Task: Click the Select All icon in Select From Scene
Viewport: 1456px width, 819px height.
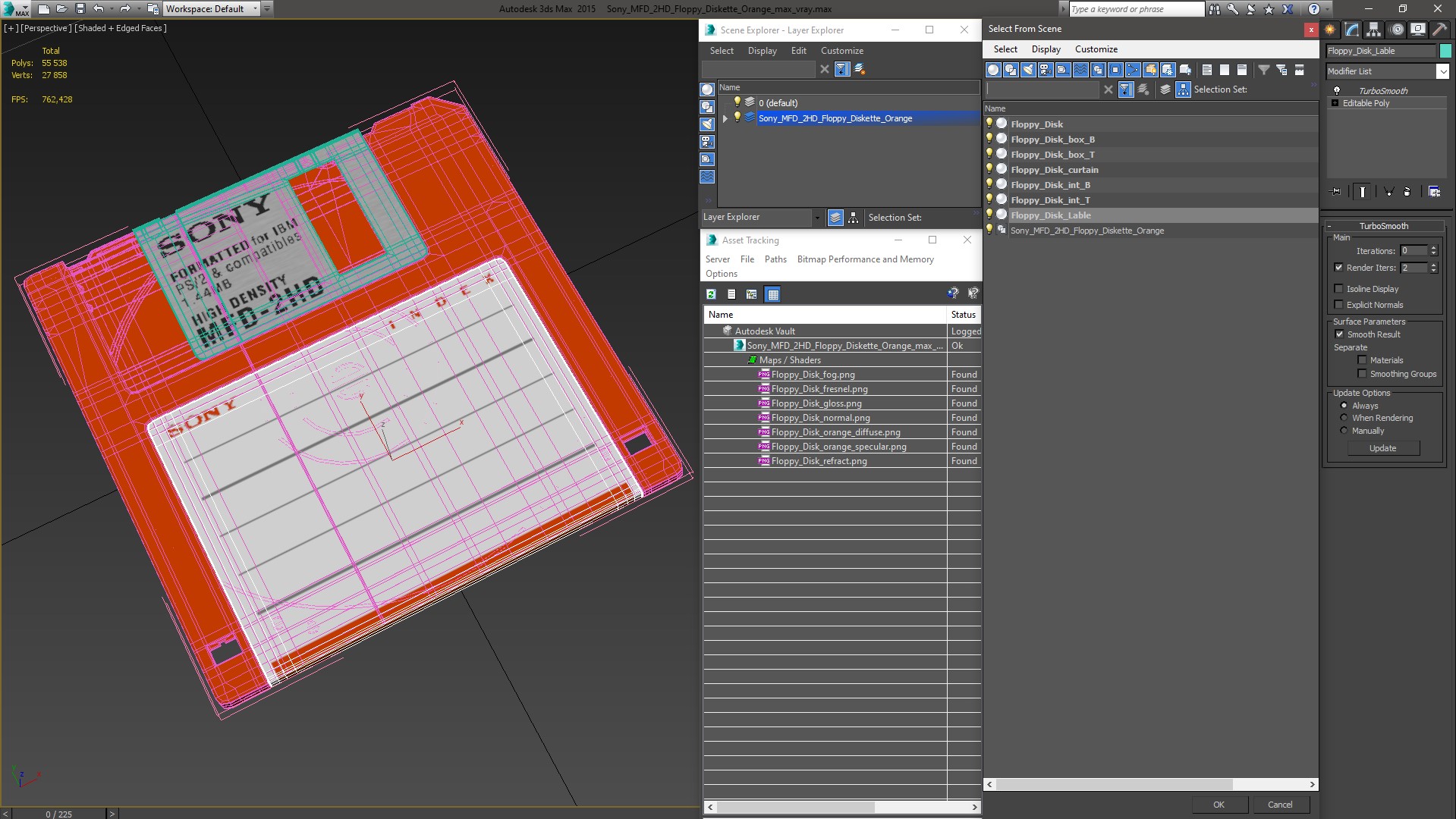Action: click(1207, 70)
